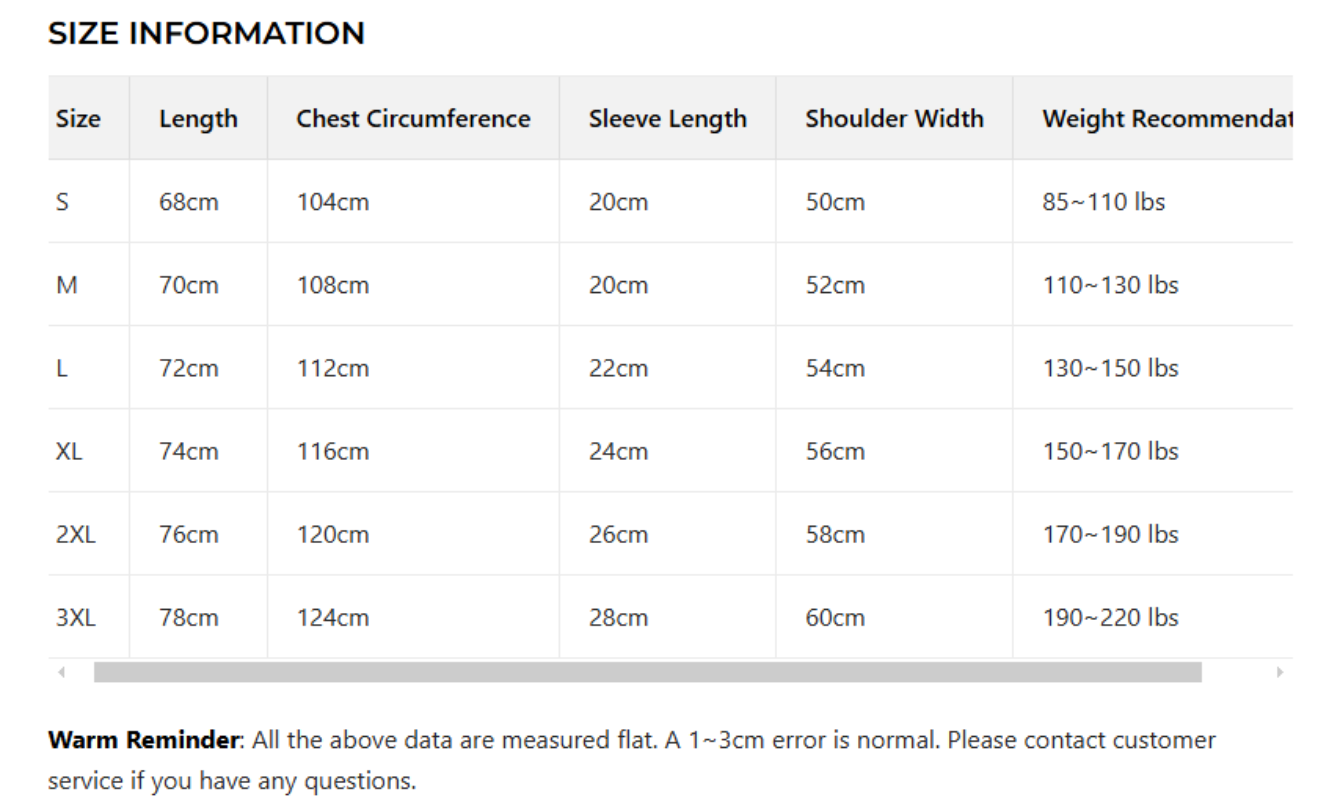Select the S size row label
The height and width of the screenshot is (800, 1340).
pos(63,202)
